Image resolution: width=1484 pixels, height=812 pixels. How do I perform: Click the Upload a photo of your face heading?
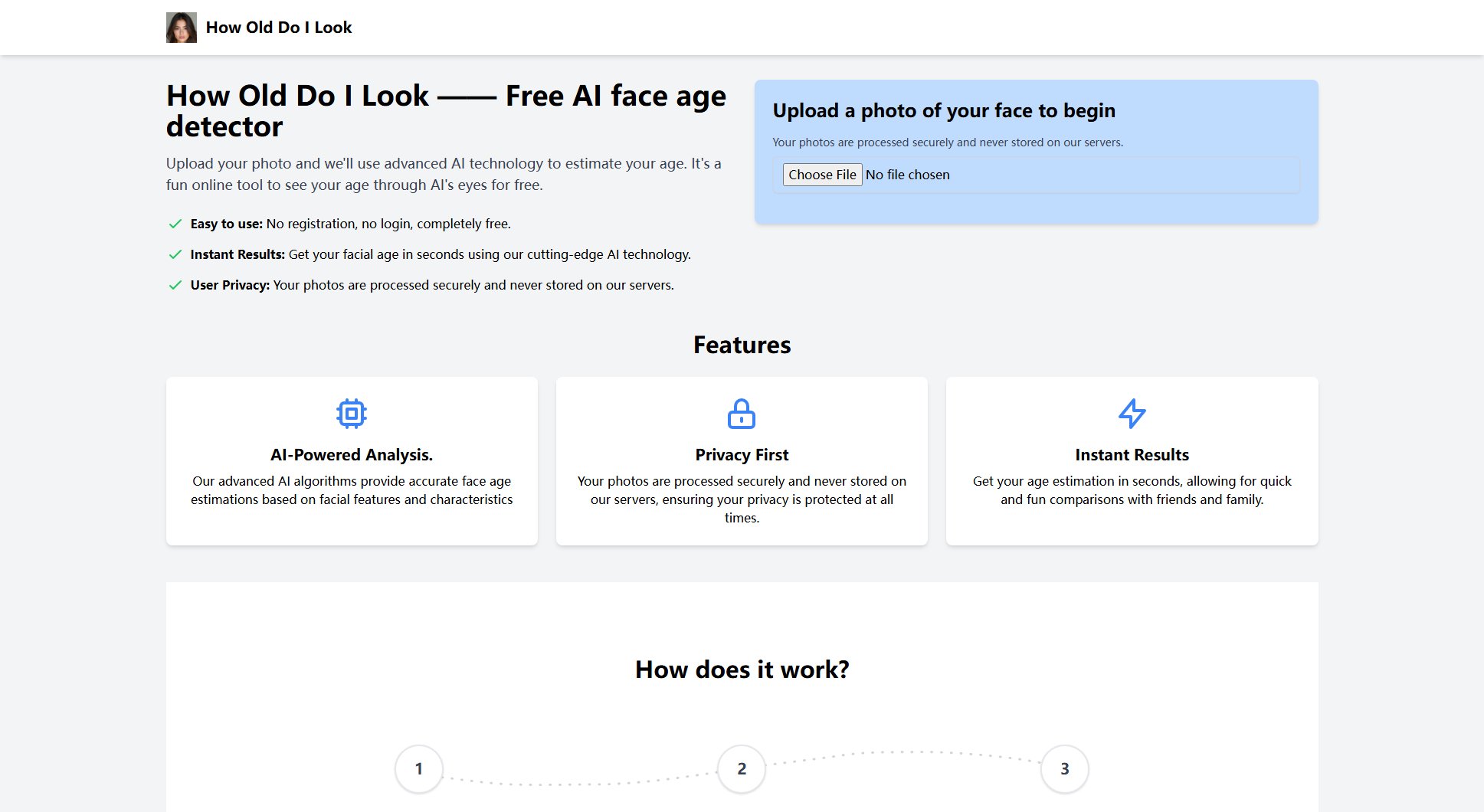(944, 110)
